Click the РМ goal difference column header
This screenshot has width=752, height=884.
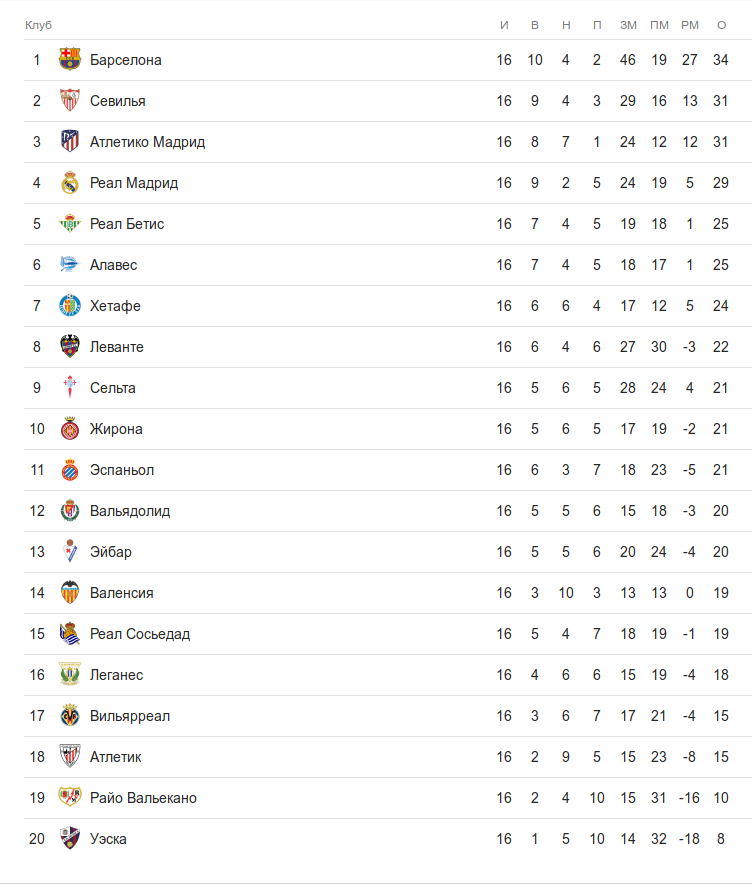690,24
